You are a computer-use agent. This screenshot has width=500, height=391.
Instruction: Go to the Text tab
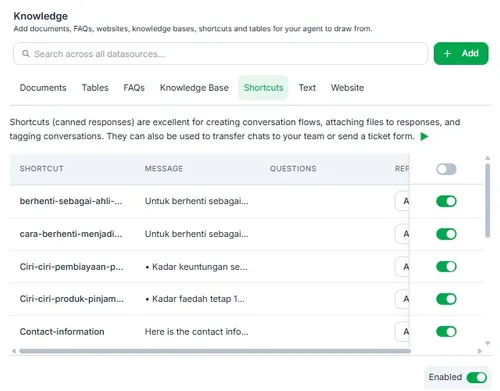307,88
